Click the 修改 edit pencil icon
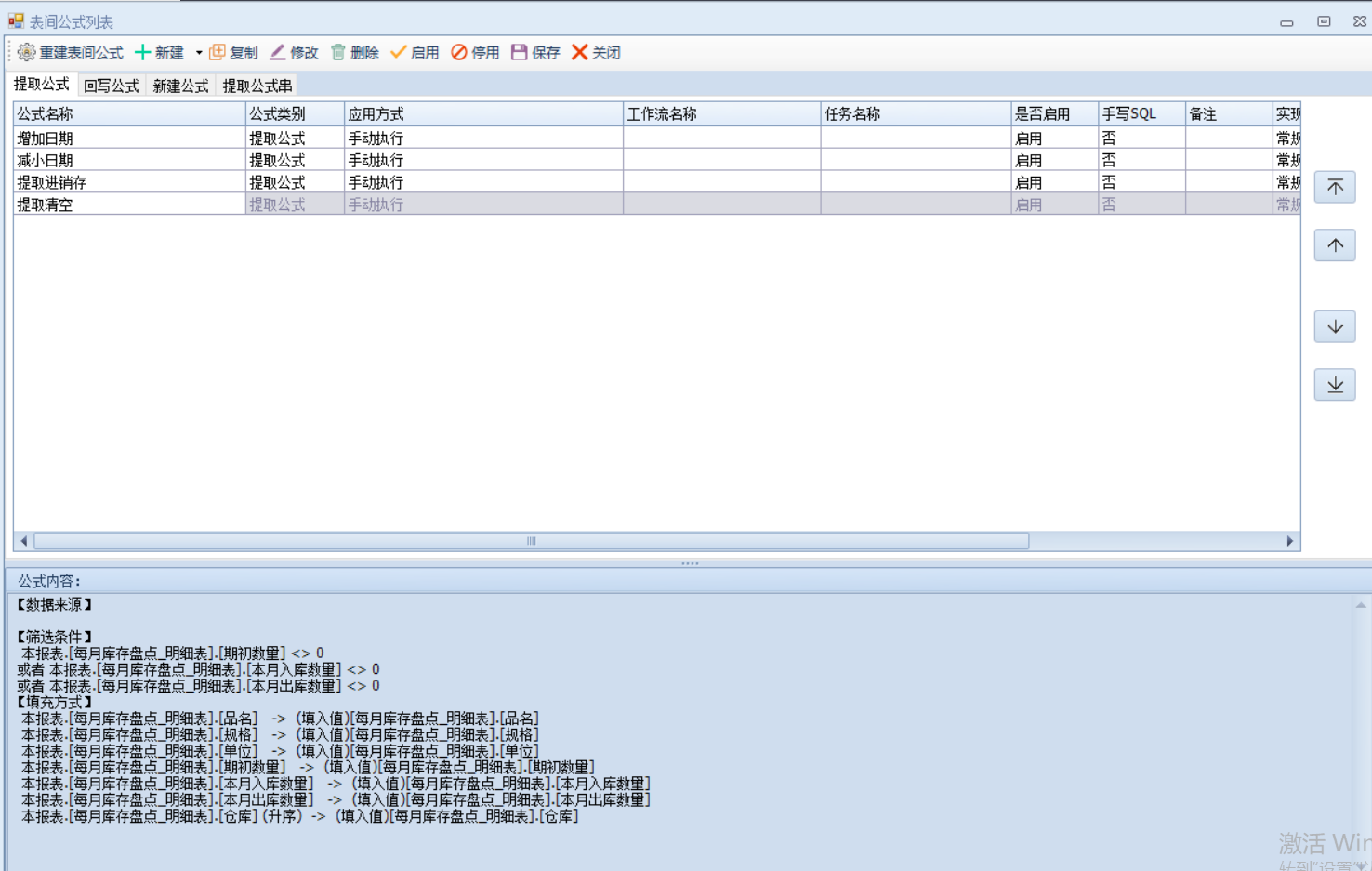1372x871 pixels. (278, 53)
